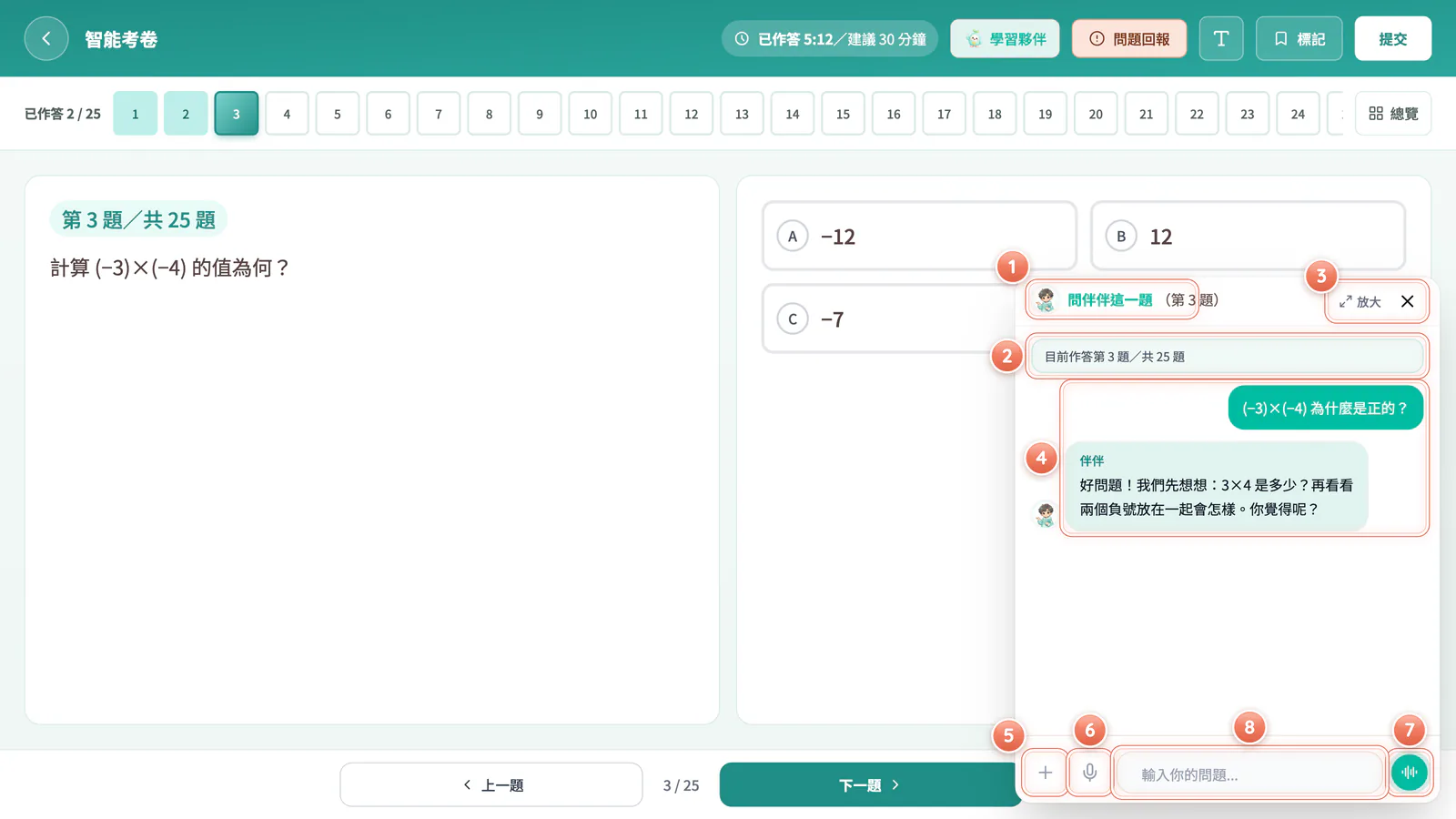The height and width of the screenshot is (819, 1456).
Task: Jump to question 24
Action: pos(1298,114)
